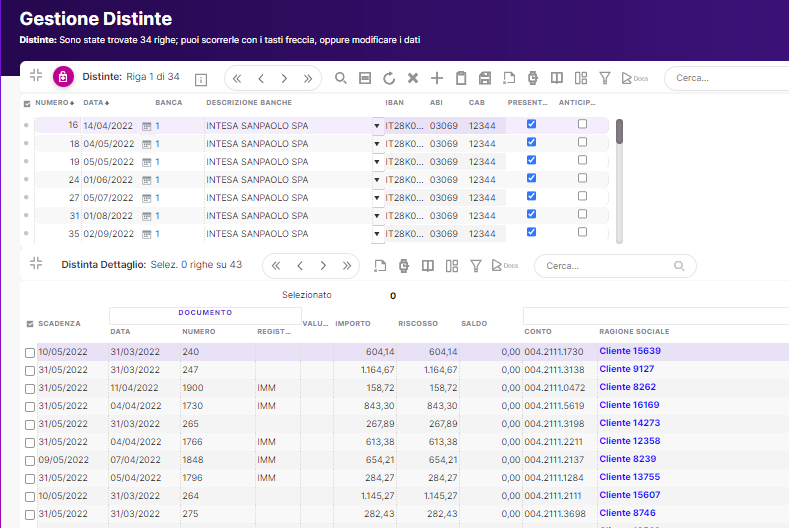The image size is (789, 528).
Task: Click the clipboard icon in Distinte toolbar
Action: pyautogui.click(x=461, y=78)
